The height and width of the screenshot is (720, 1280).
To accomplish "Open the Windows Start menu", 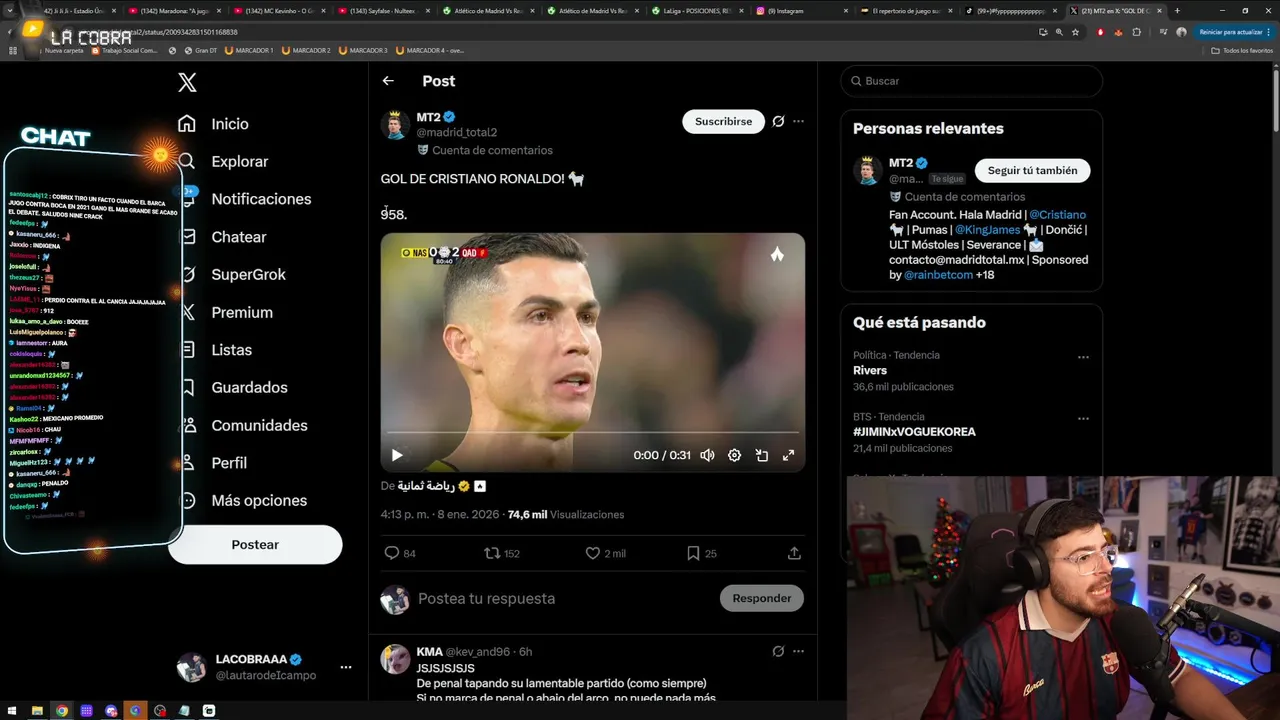I will [12, 711].
